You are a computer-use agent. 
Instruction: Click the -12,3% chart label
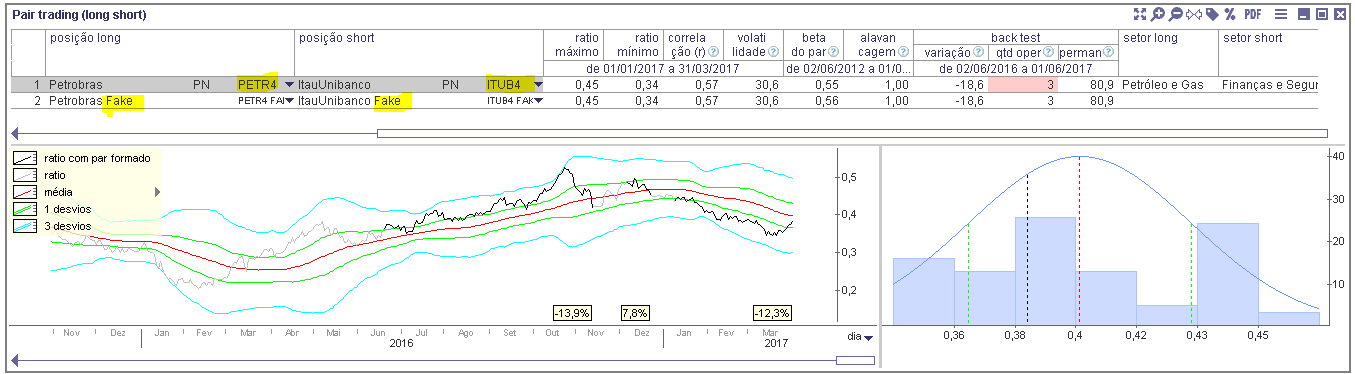pyautogui.click(x=773, y=313)
